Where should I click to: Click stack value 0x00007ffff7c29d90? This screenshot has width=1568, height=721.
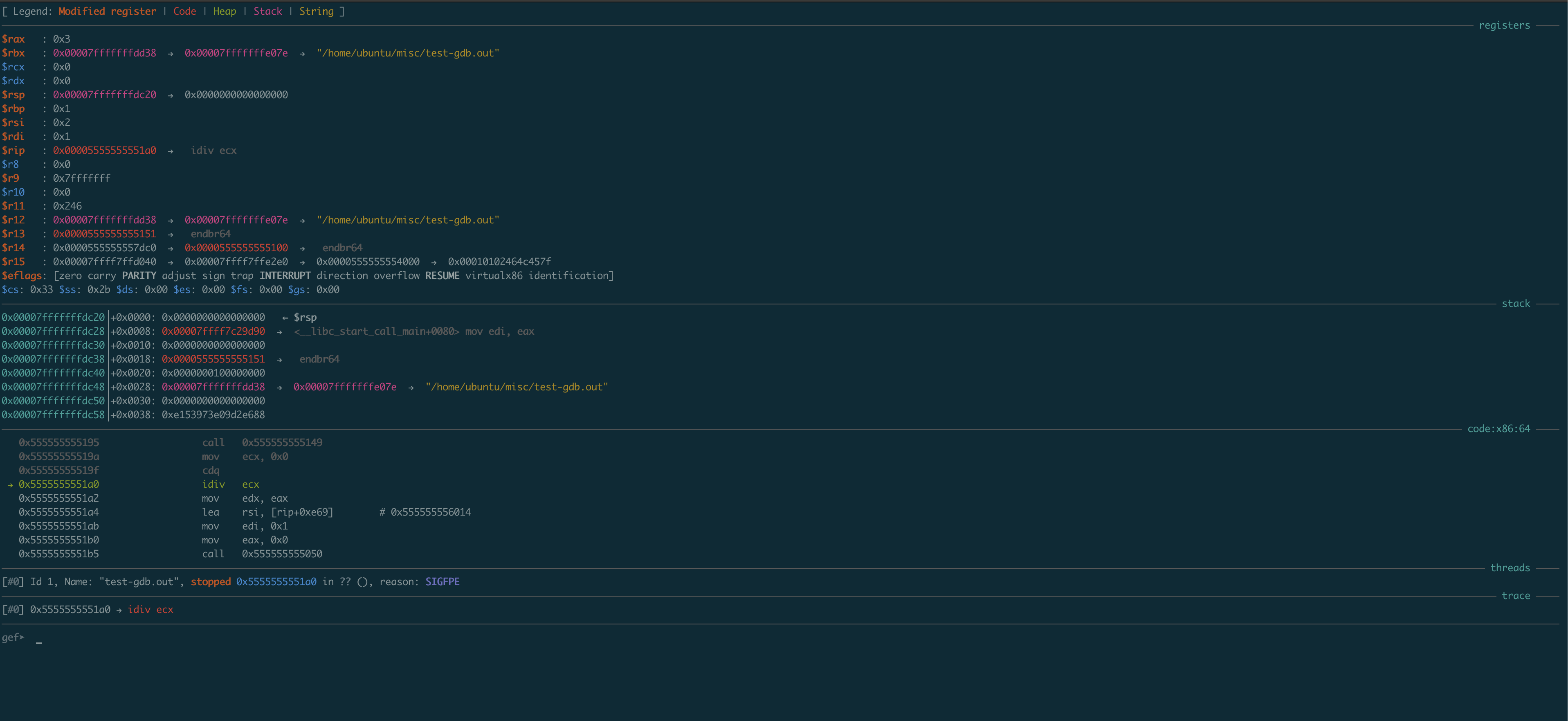(x=213, y=331)
